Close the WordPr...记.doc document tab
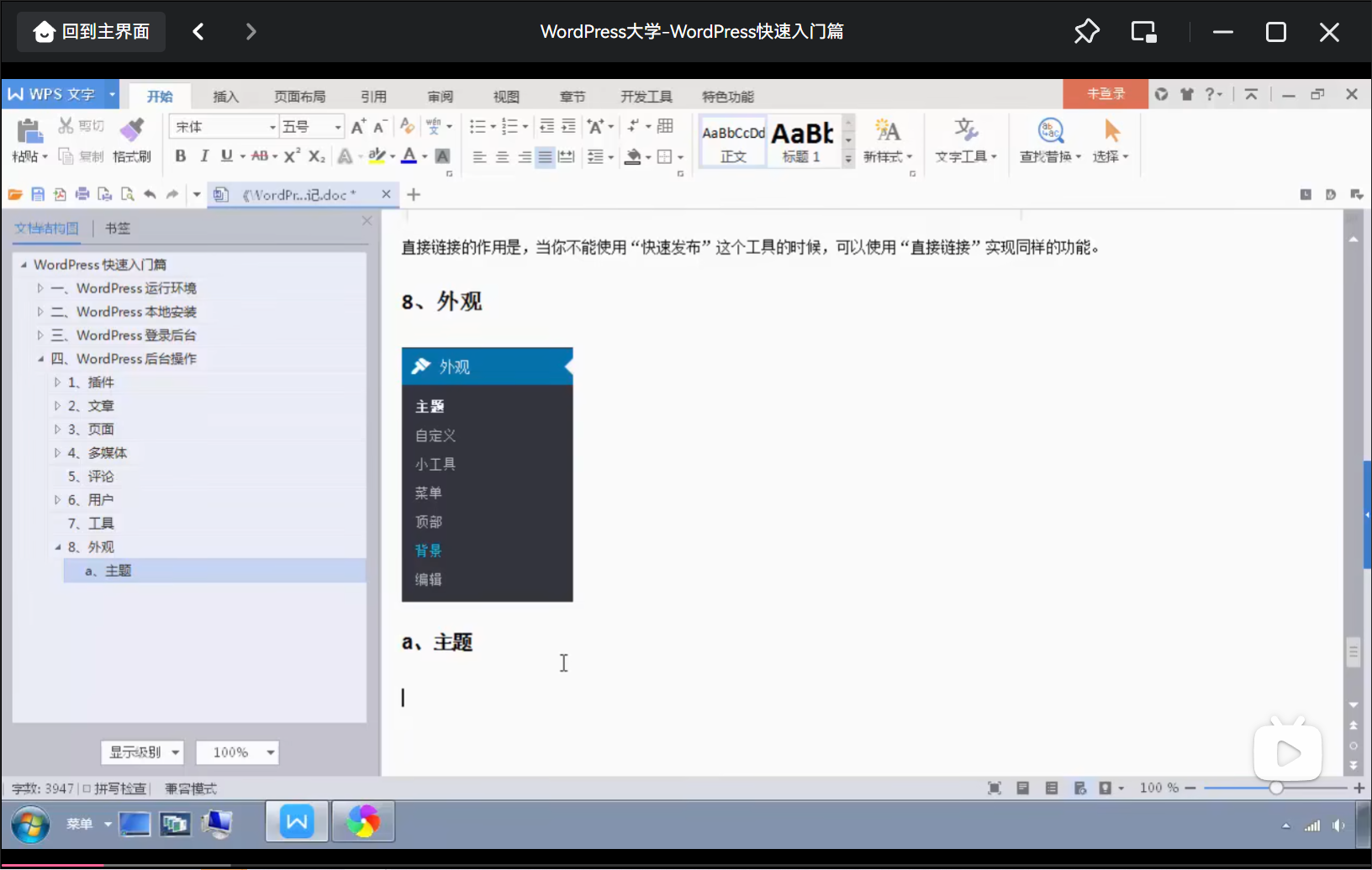Viewport: 1372px width, 870px height. point(386,194)
